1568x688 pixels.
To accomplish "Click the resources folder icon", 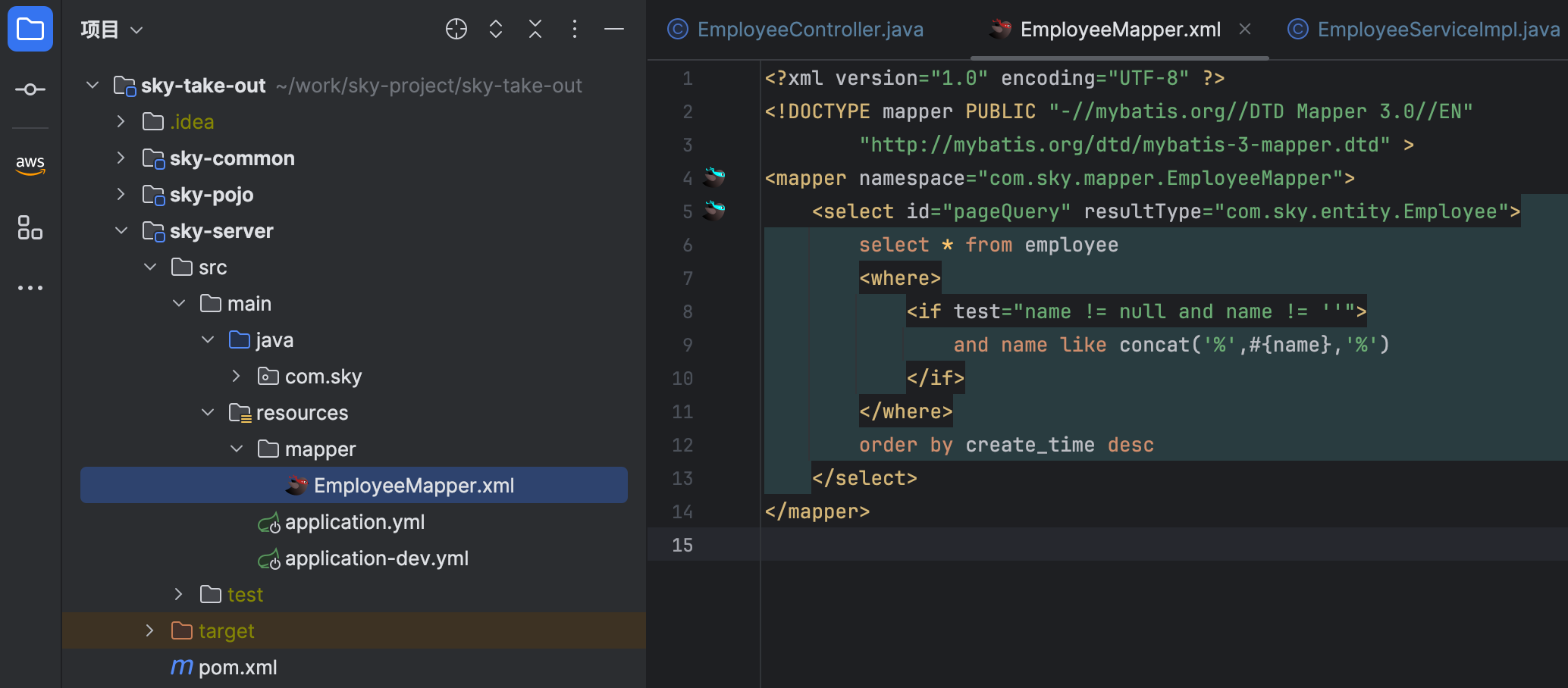I will click(x=240, y=412).
